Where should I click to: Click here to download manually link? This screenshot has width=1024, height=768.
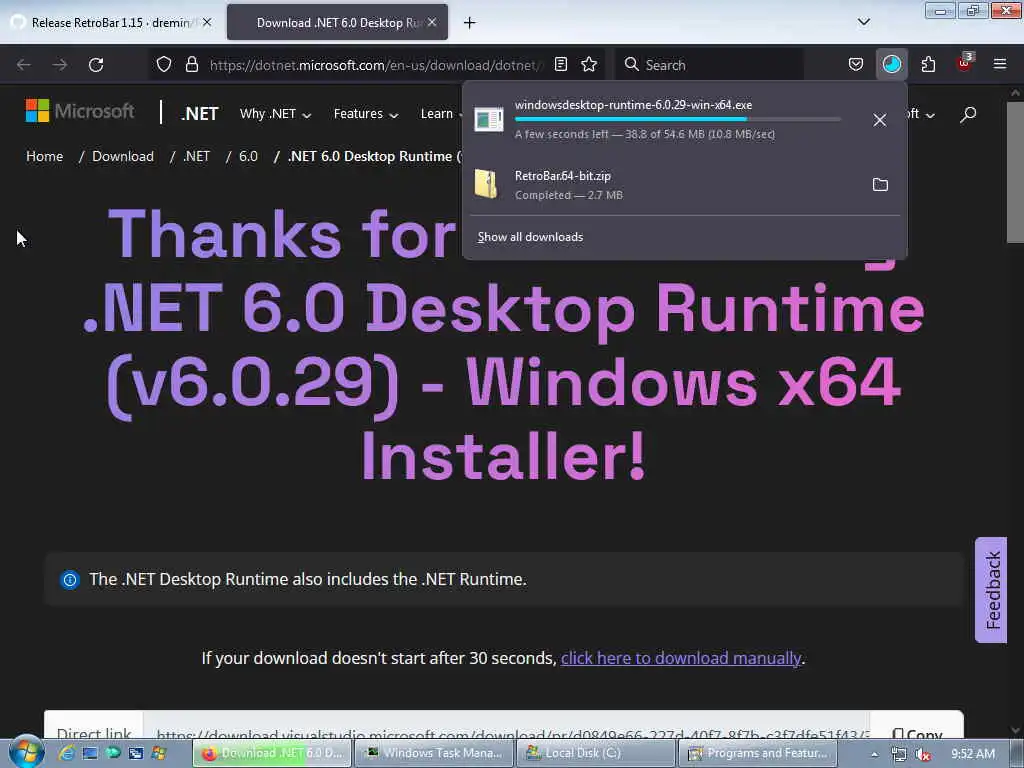pos(680,658)
